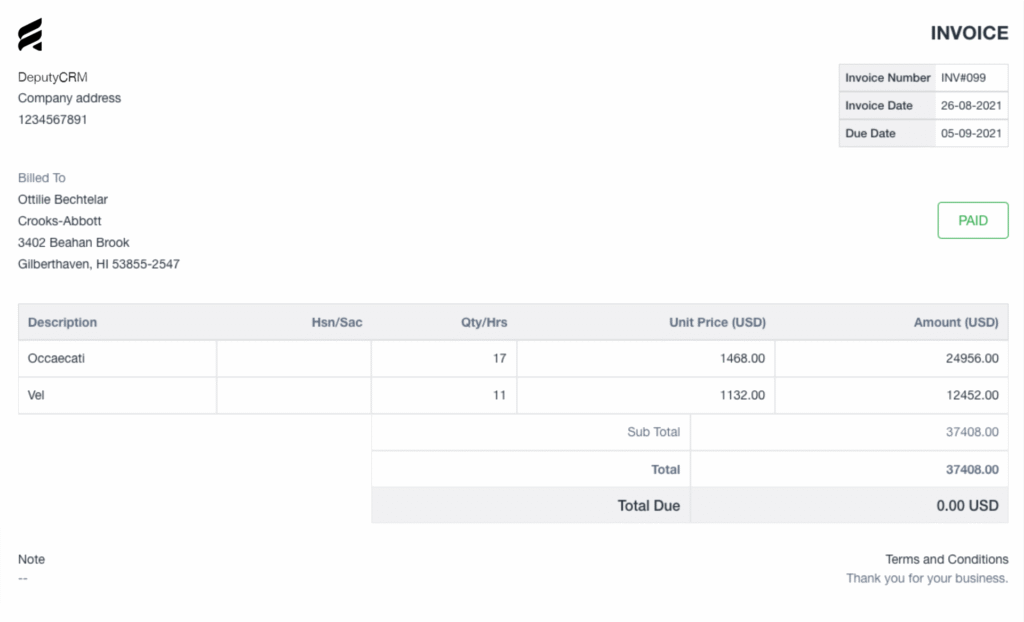Click the DeputyCRM logo icon

30,35
